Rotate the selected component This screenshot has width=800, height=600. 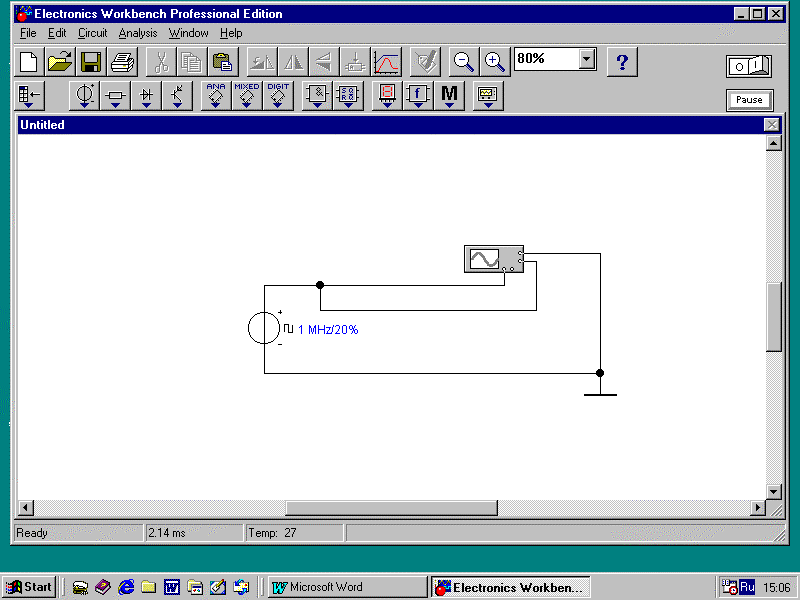[262, 62]
